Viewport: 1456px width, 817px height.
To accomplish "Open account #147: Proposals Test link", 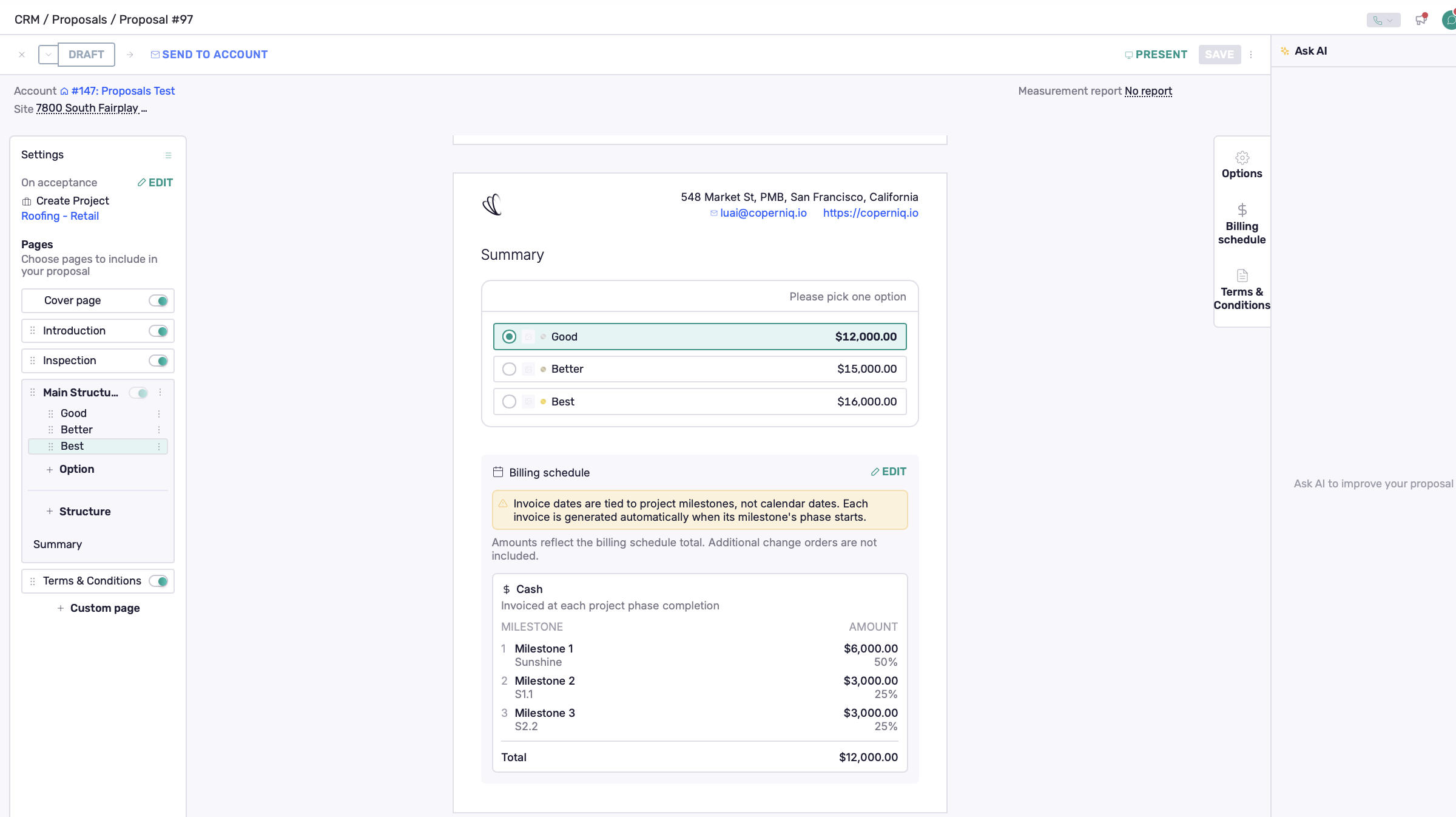I will tap(123, 91).
